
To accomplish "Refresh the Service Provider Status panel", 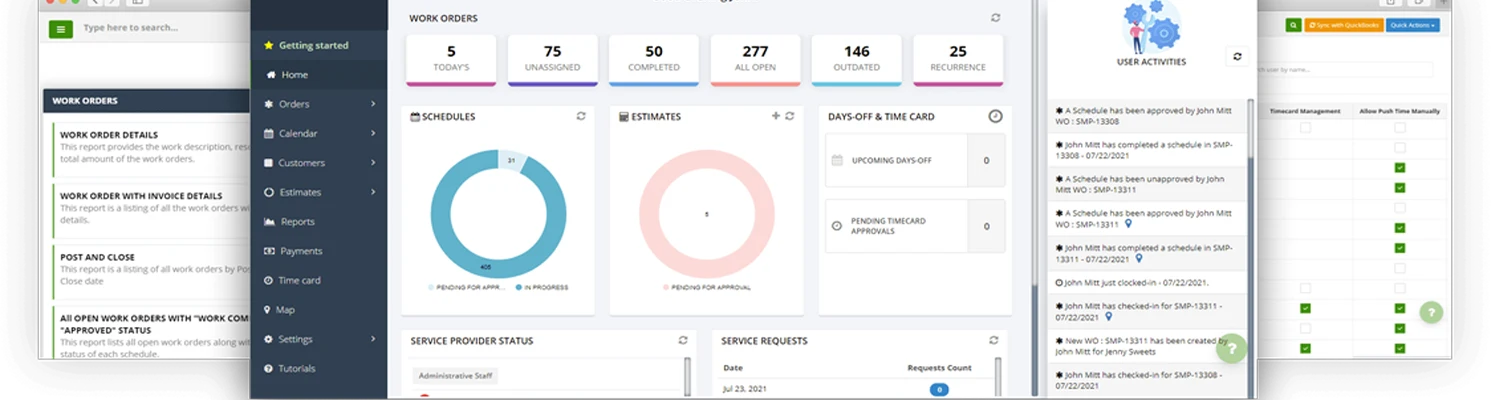I will coord(683,340).
